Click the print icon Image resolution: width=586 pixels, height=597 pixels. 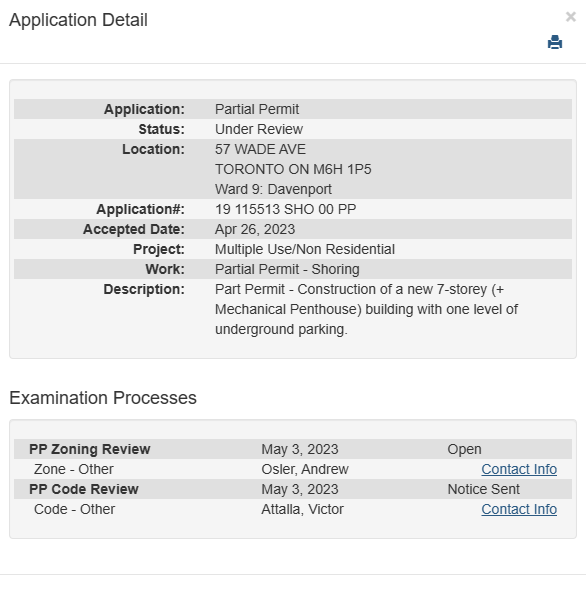click(x=555, y=42)
